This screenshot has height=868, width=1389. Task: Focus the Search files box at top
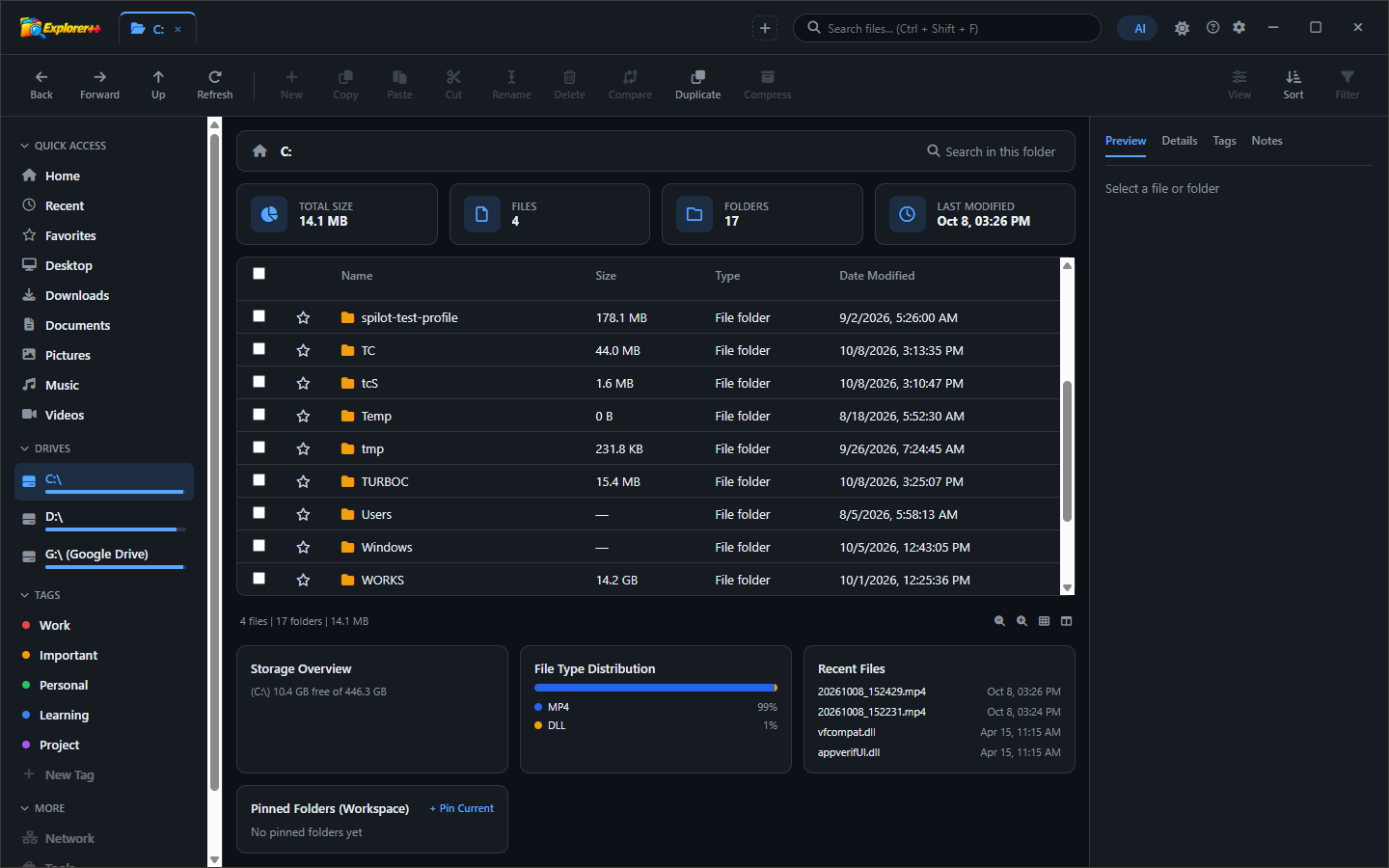click(947, 28)
